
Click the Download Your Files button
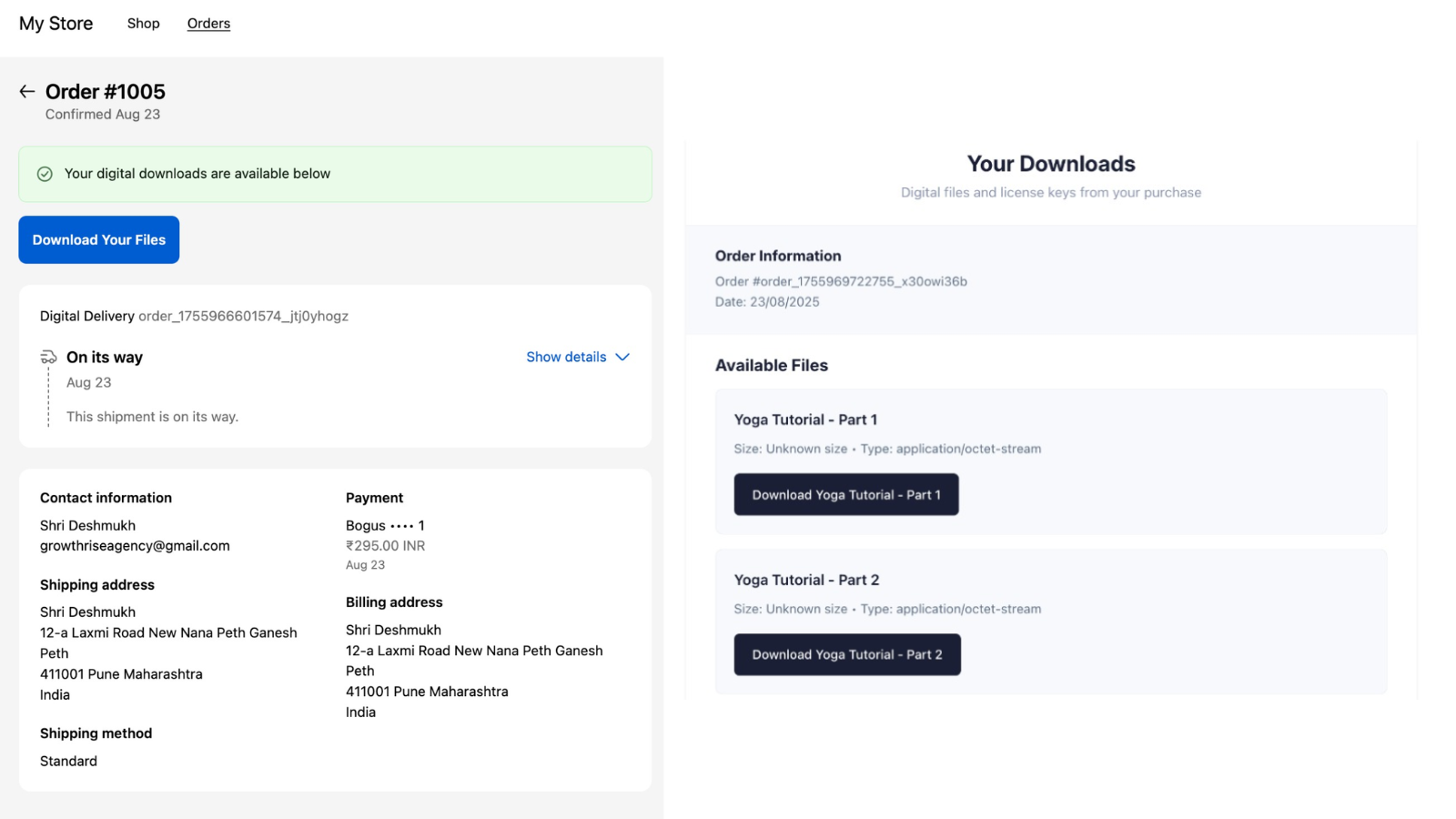(99, 239)
